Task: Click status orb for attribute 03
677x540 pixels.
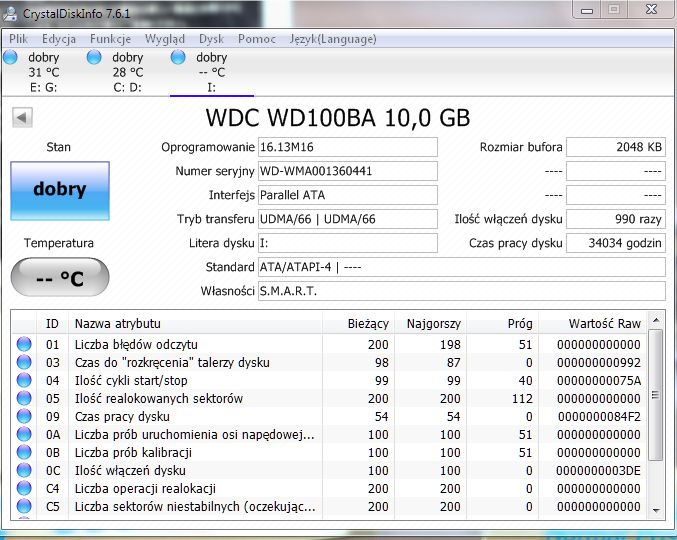Action: [x=24, y=362]
